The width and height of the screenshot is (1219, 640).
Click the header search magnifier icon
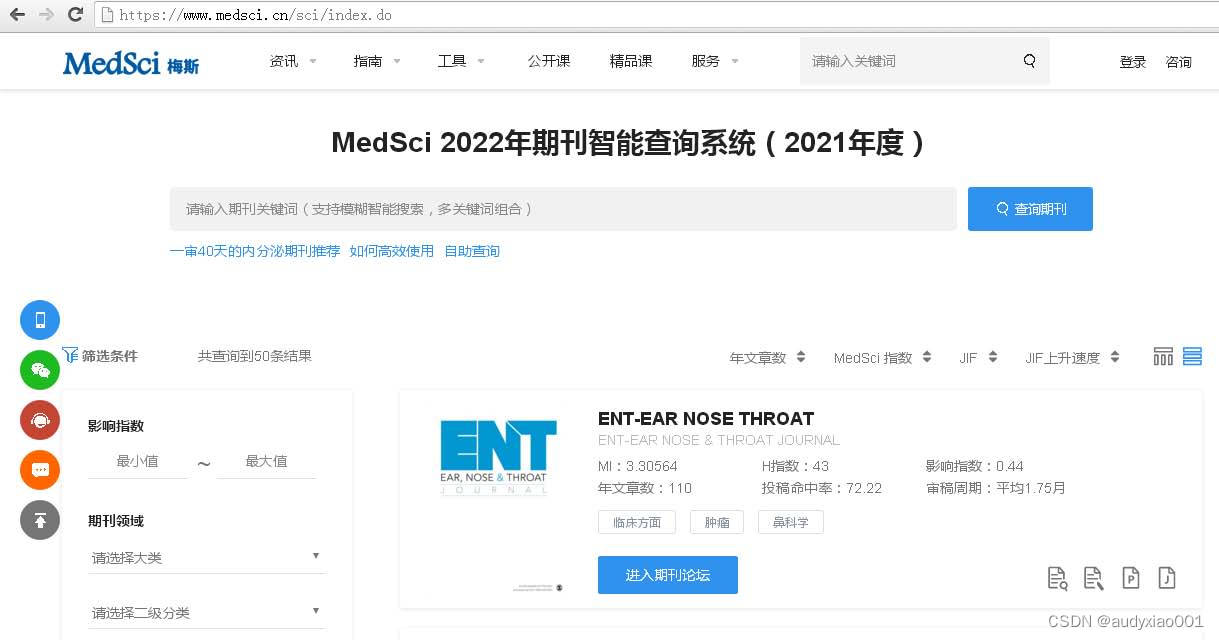[1029, 61]
